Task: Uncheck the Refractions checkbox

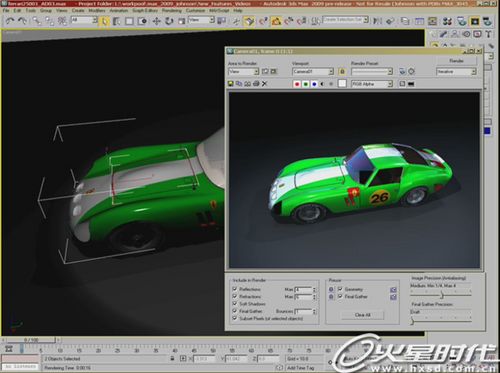Action: (x=235, y=296)
